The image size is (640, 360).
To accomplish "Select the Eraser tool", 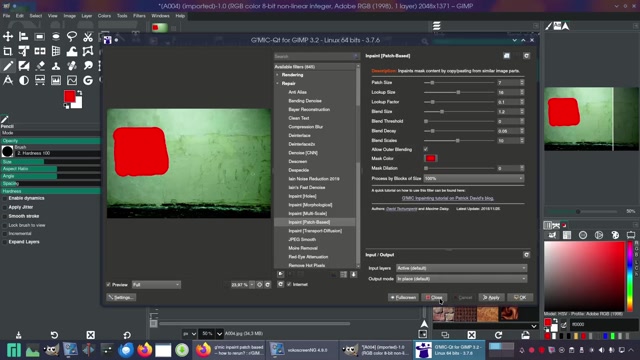I will click(40, 66).
